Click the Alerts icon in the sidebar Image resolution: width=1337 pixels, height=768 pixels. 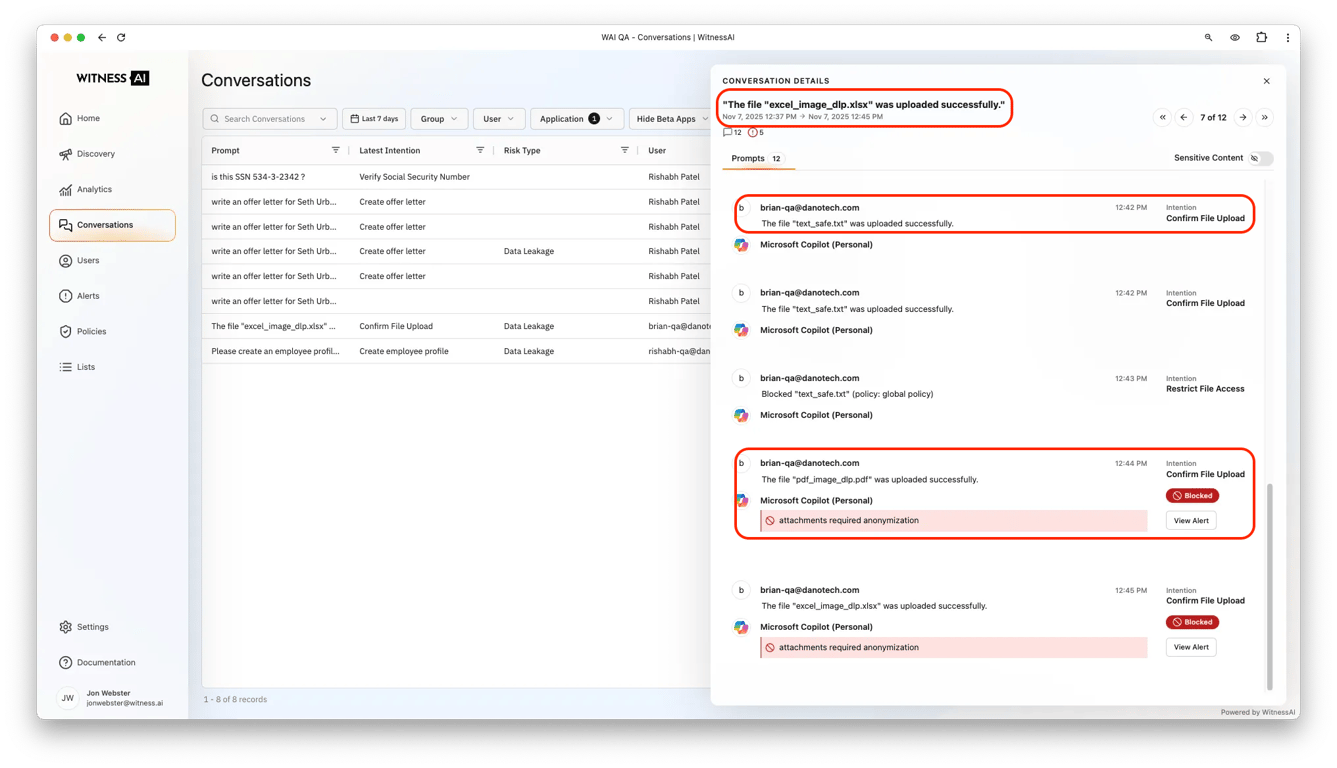66,296
